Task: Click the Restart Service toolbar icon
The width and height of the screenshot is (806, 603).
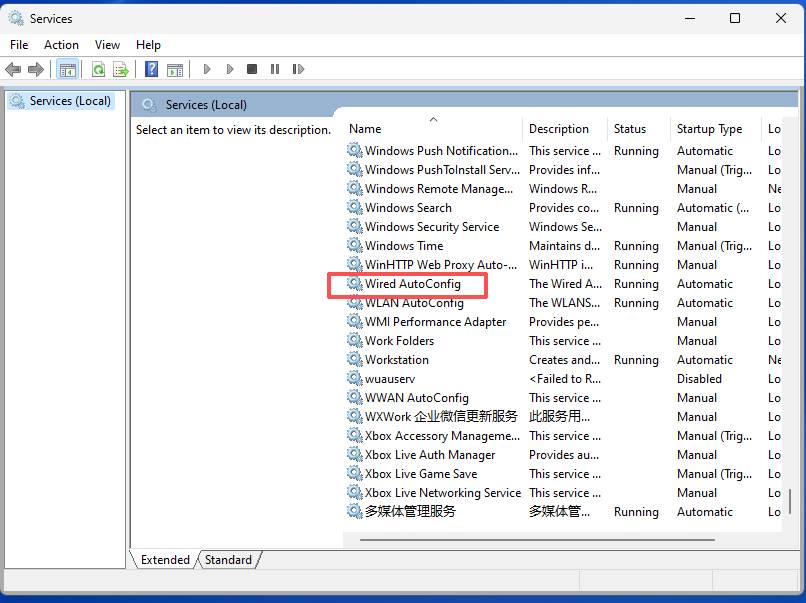Action: pyautogui.click(x=298, y=69)
